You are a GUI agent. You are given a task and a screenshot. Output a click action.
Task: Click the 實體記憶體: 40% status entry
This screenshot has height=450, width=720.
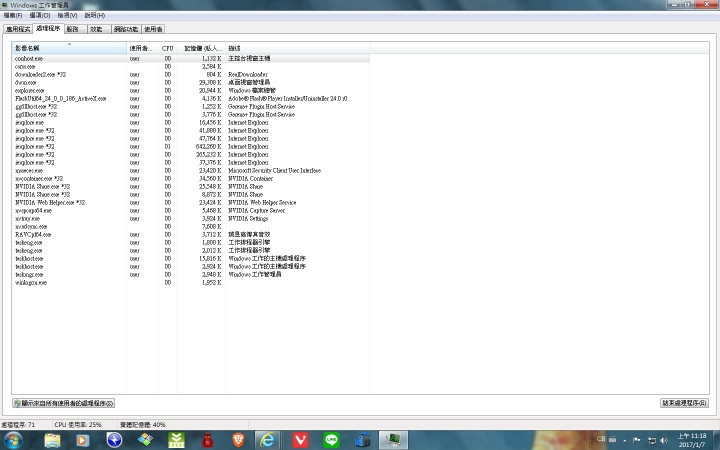coord(143,425)
